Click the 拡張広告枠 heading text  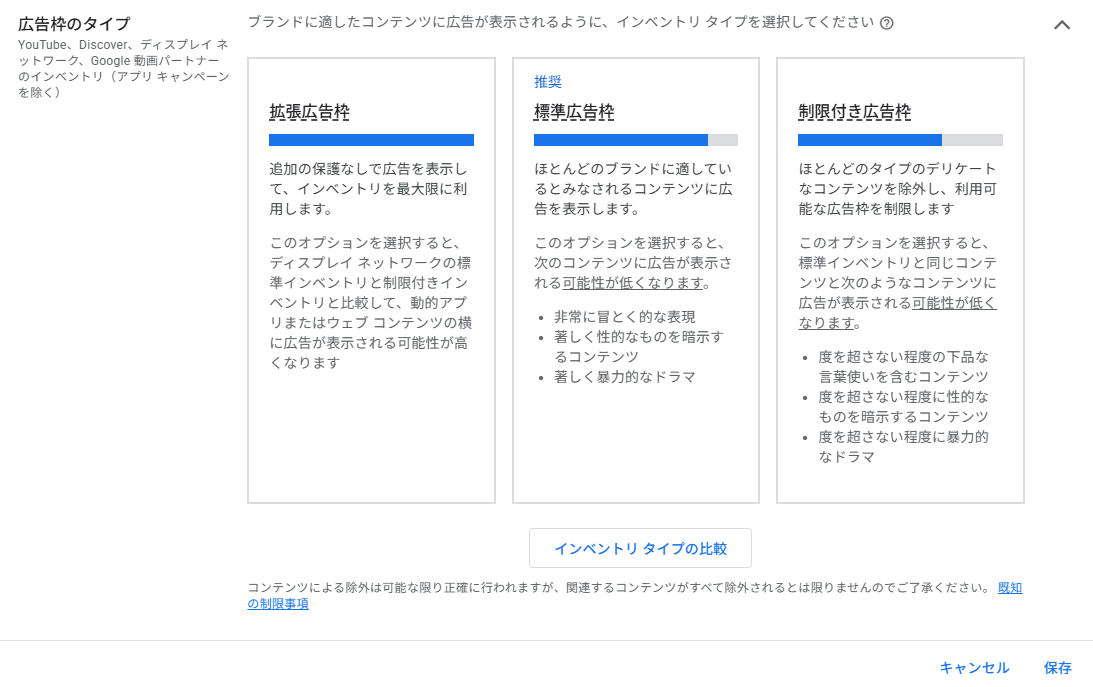coord(309,112)
